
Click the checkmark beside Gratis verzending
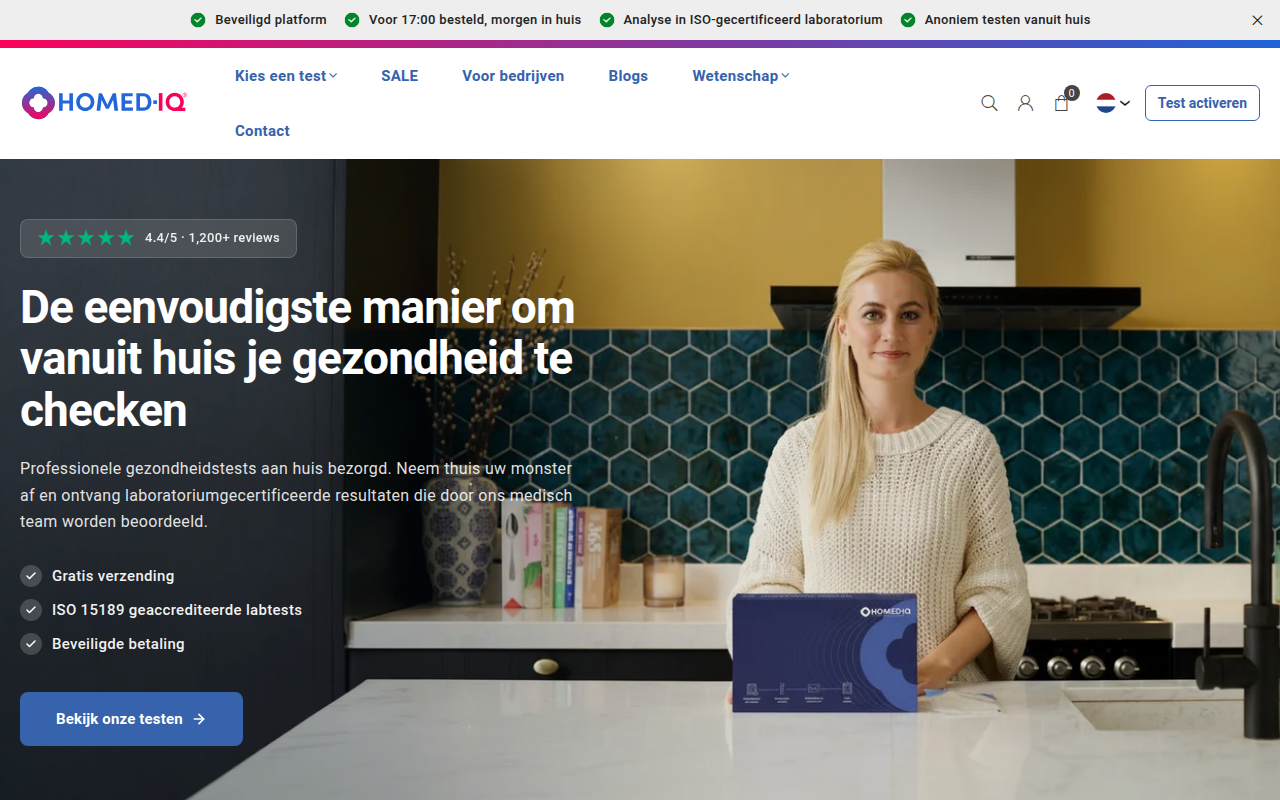coord(31,576)
